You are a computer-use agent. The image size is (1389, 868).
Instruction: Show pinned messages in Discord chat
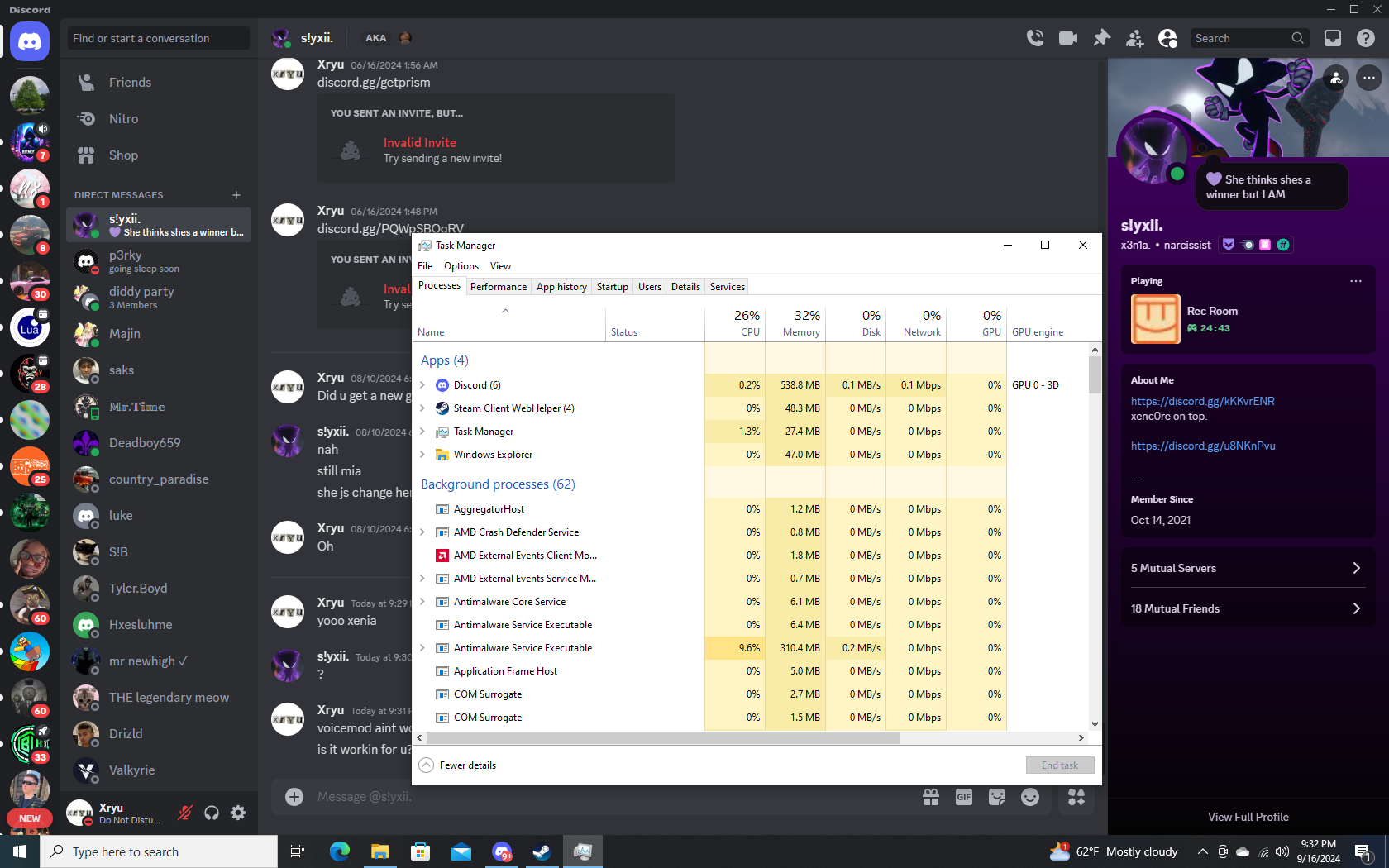coord(1101,38)
